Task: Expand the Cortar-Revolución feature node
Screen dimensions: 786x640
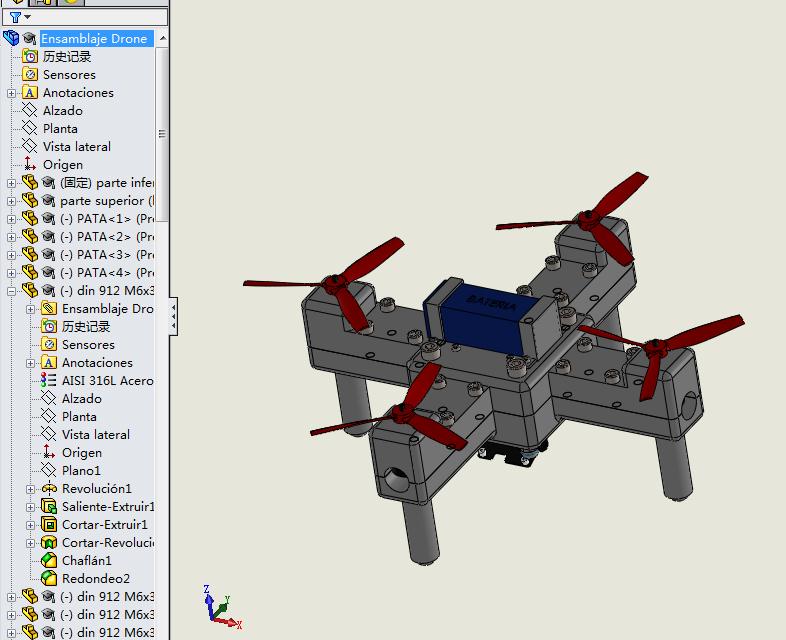Action: tap(31, 543)
